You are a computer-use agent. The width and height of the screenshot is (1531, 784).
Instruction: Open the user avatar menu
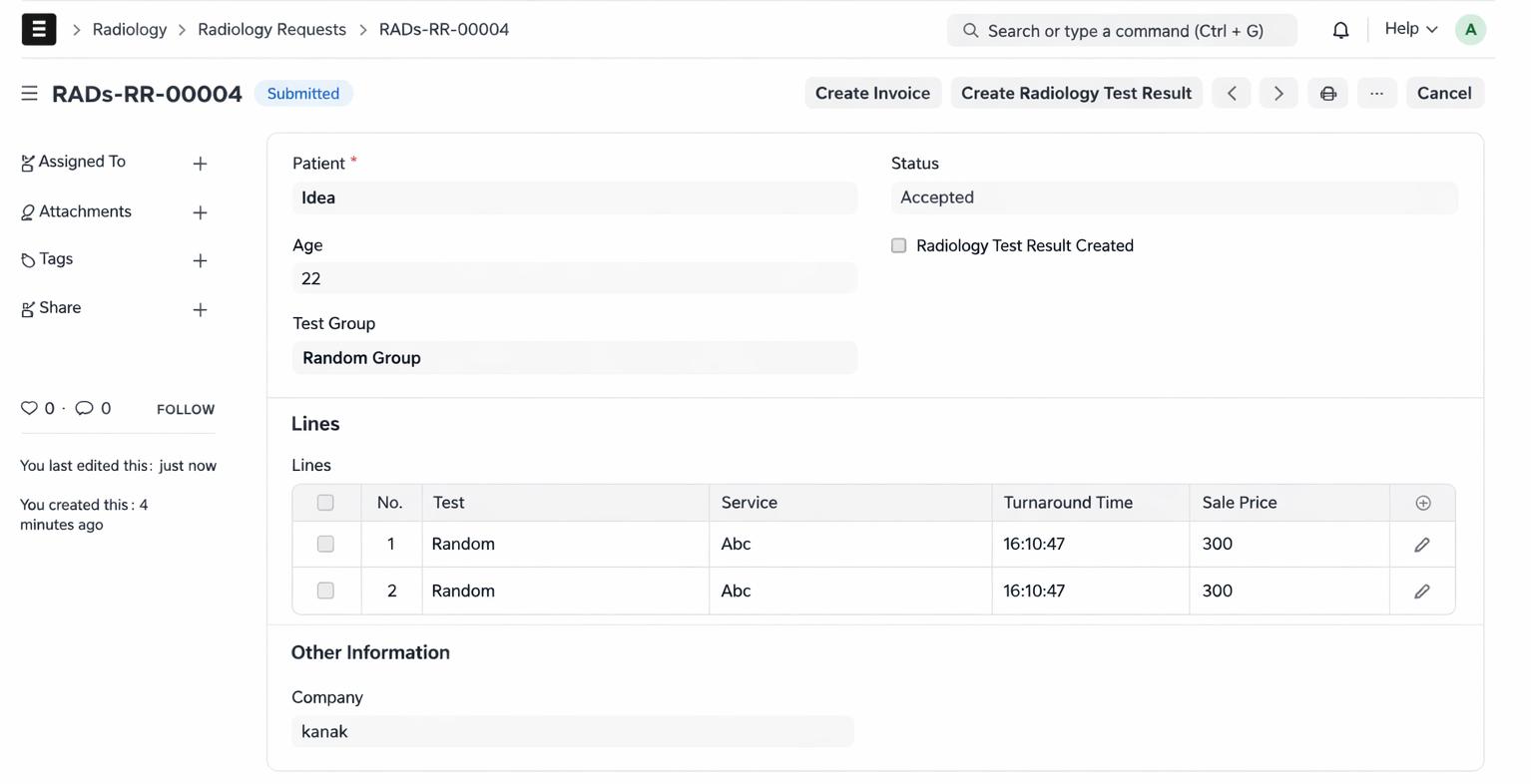click(x=1470, y=30)
